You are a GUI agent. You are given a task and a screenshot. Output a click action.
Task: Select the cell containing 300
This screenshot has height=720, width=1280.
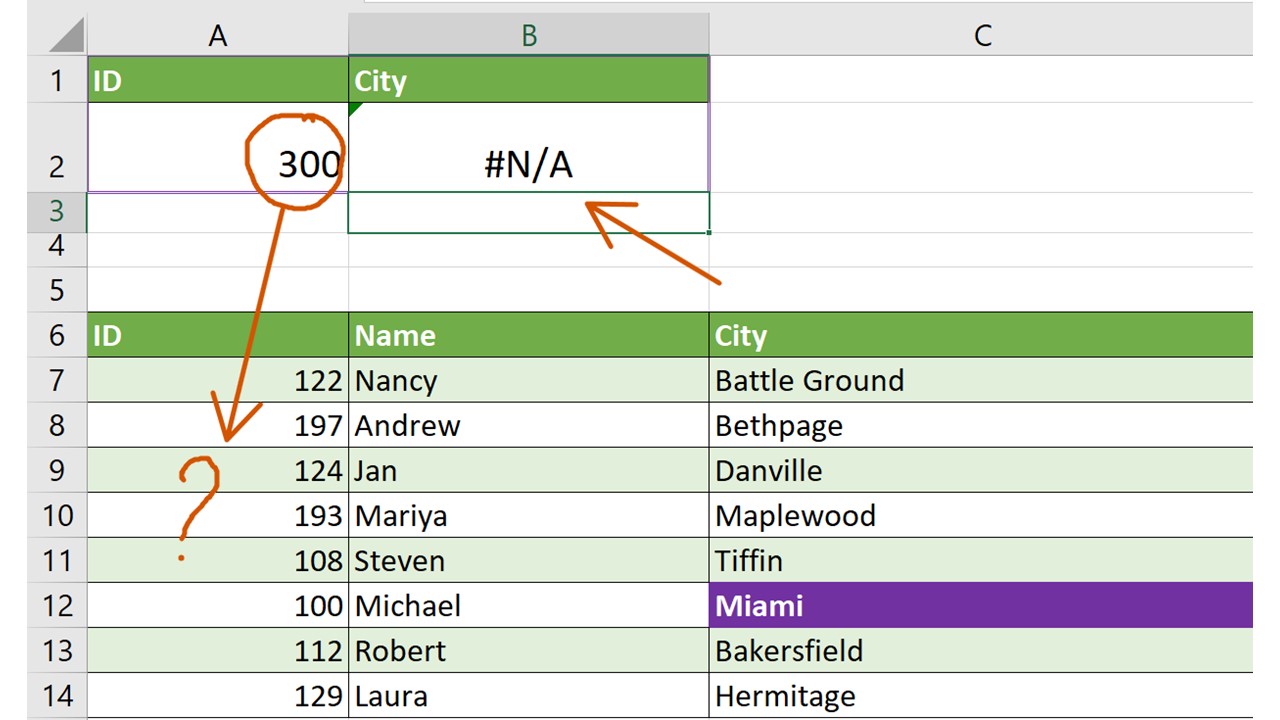coord(218,147)
